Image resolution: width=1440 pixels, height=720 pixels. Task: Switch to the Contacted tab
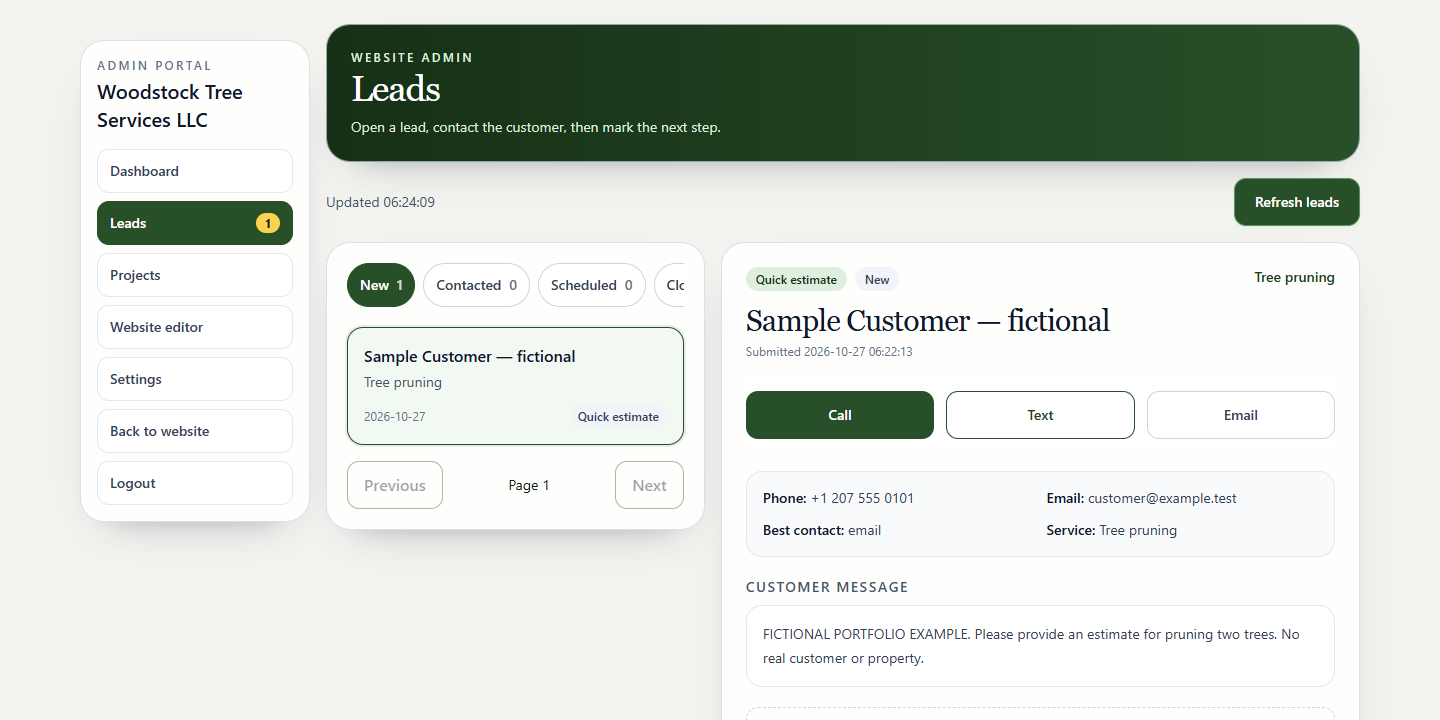coord(476,285)
